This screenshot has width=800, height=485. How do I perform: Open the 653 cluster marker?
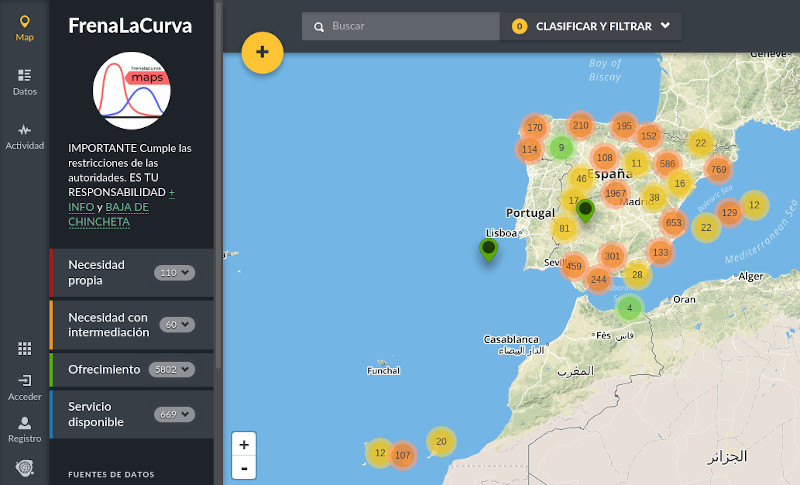673,222
